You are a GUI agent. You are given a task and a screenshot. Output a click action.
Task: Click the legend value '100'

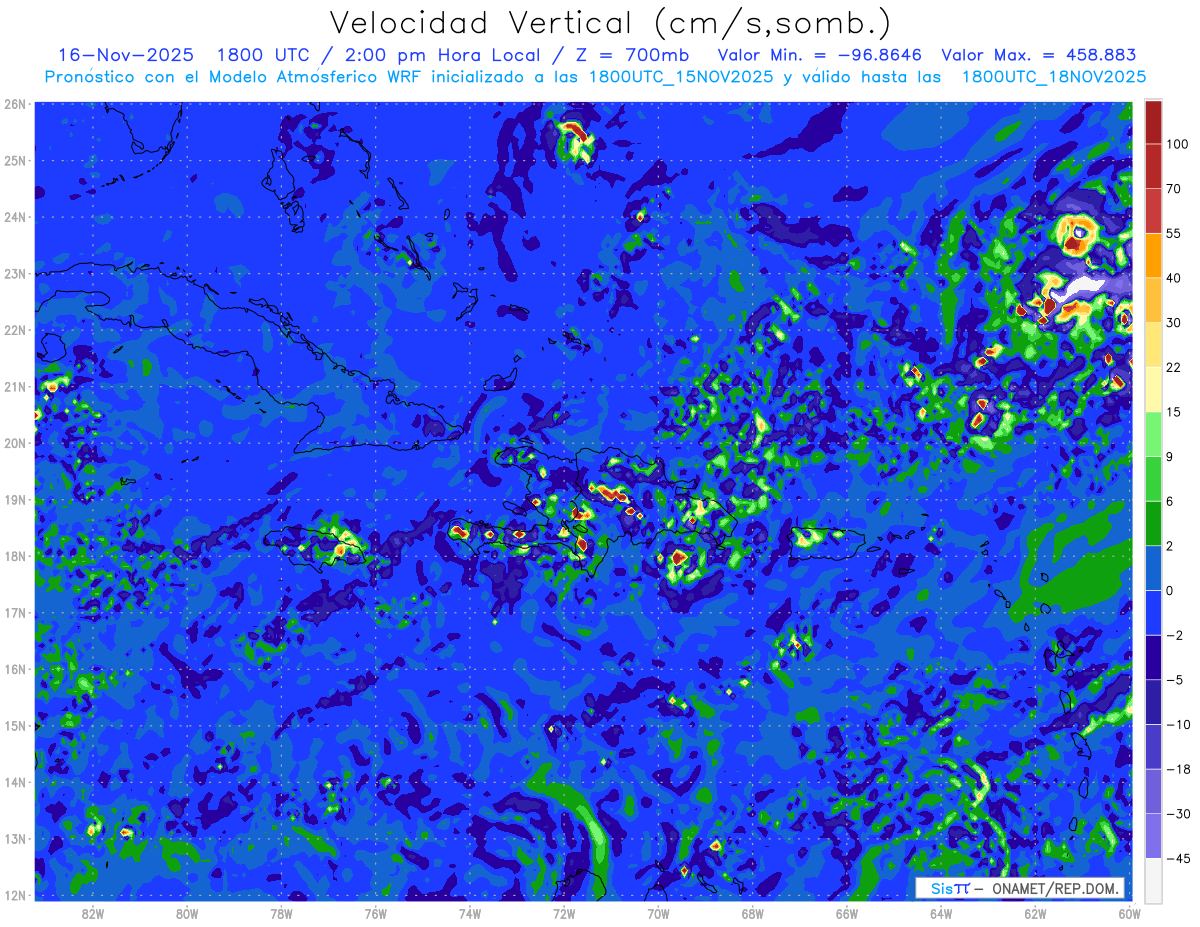(1177, 144)
